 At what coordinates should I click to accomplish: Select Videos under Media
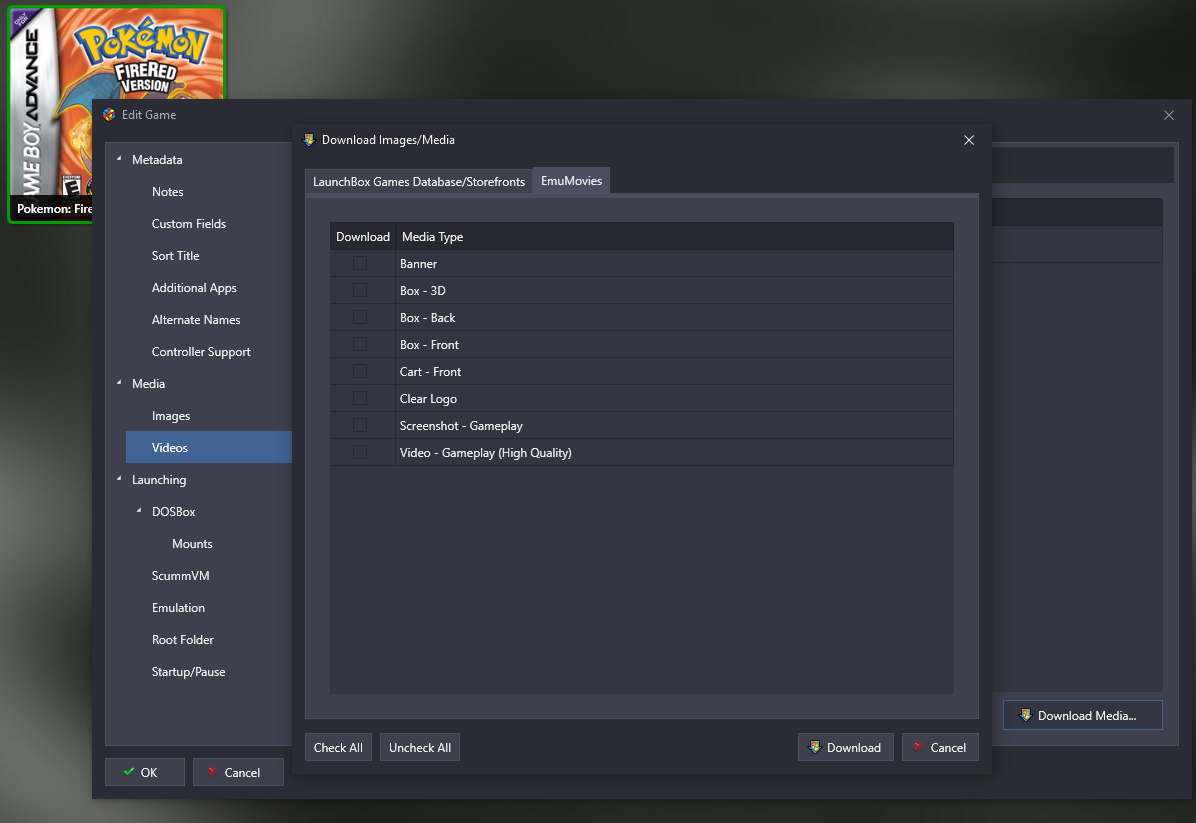pyautogui.click(x=208, y=448)
